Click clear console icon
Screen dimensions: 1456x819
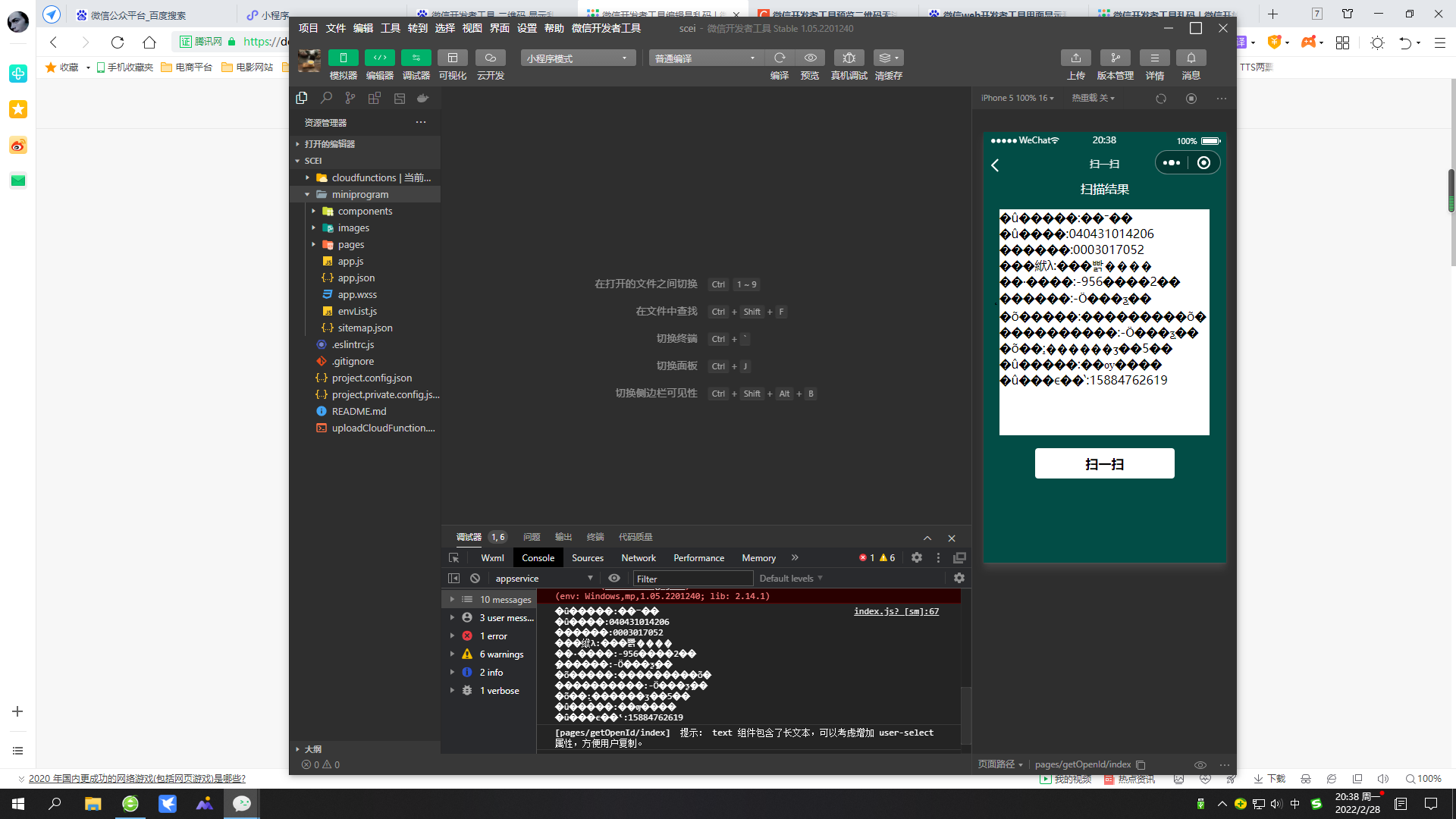[x=475, y=579]
